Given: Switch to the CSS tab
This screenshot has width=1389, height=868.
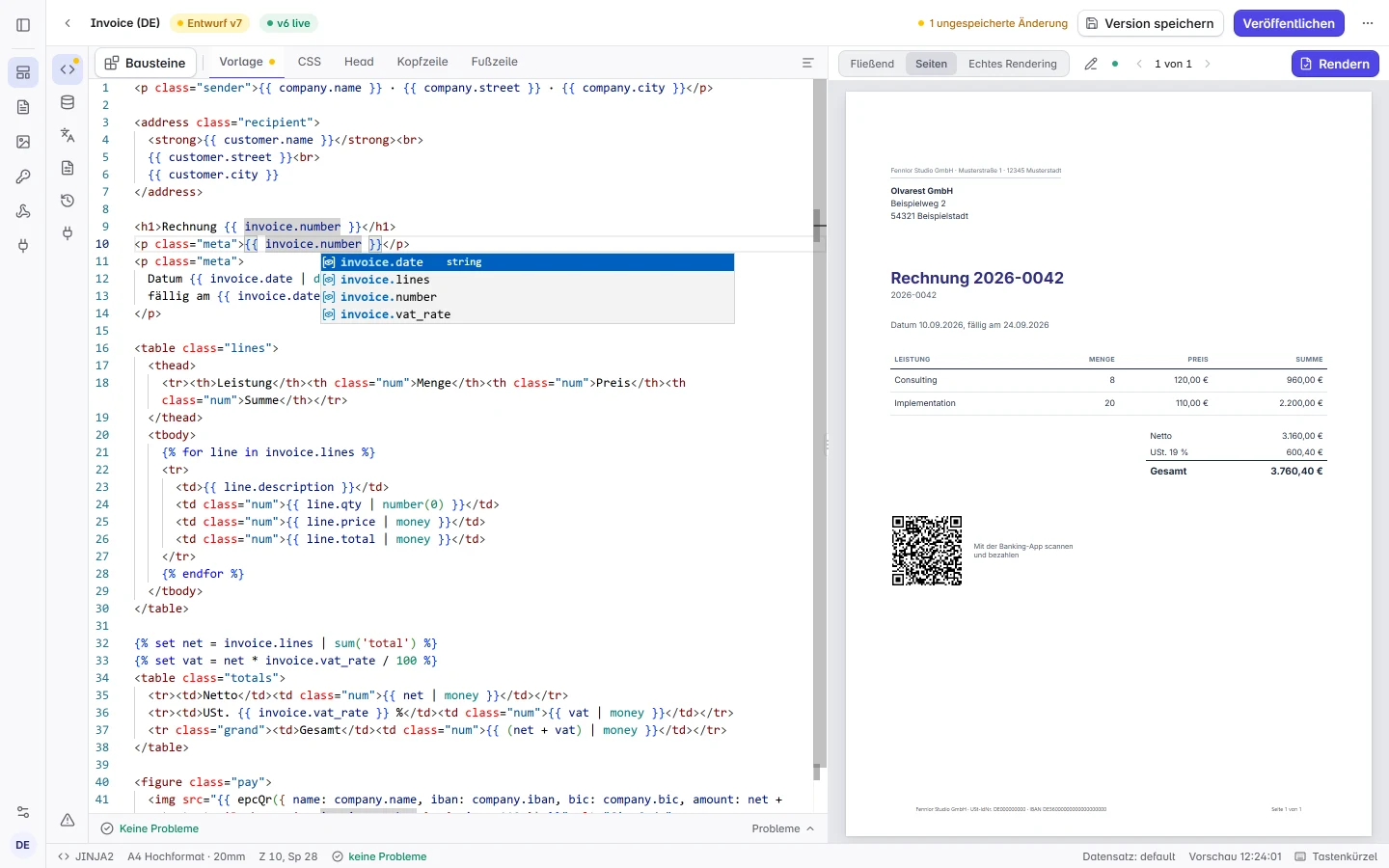Looking at the screenshot, I should pyautogui.click(x=310, y=62).
